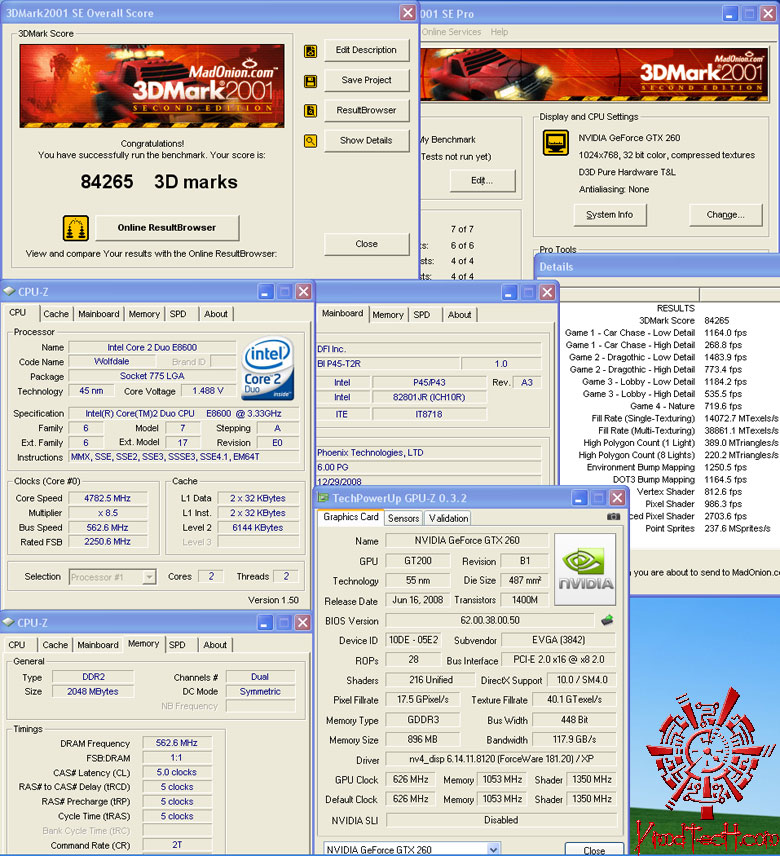Click the Intel Core 2 Duo logo
Screen dimensions: 780x856
267,368
